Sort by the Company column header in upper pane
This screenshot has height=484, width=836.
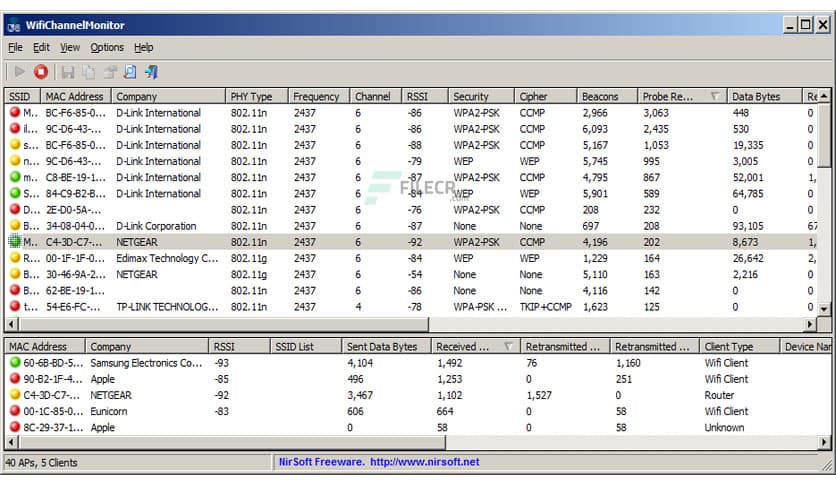click(x=168, y=96)
